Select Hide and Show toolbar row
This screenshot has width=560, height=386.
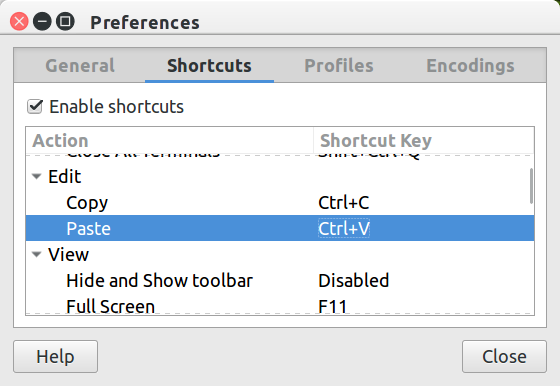click(x=280, y=280)
